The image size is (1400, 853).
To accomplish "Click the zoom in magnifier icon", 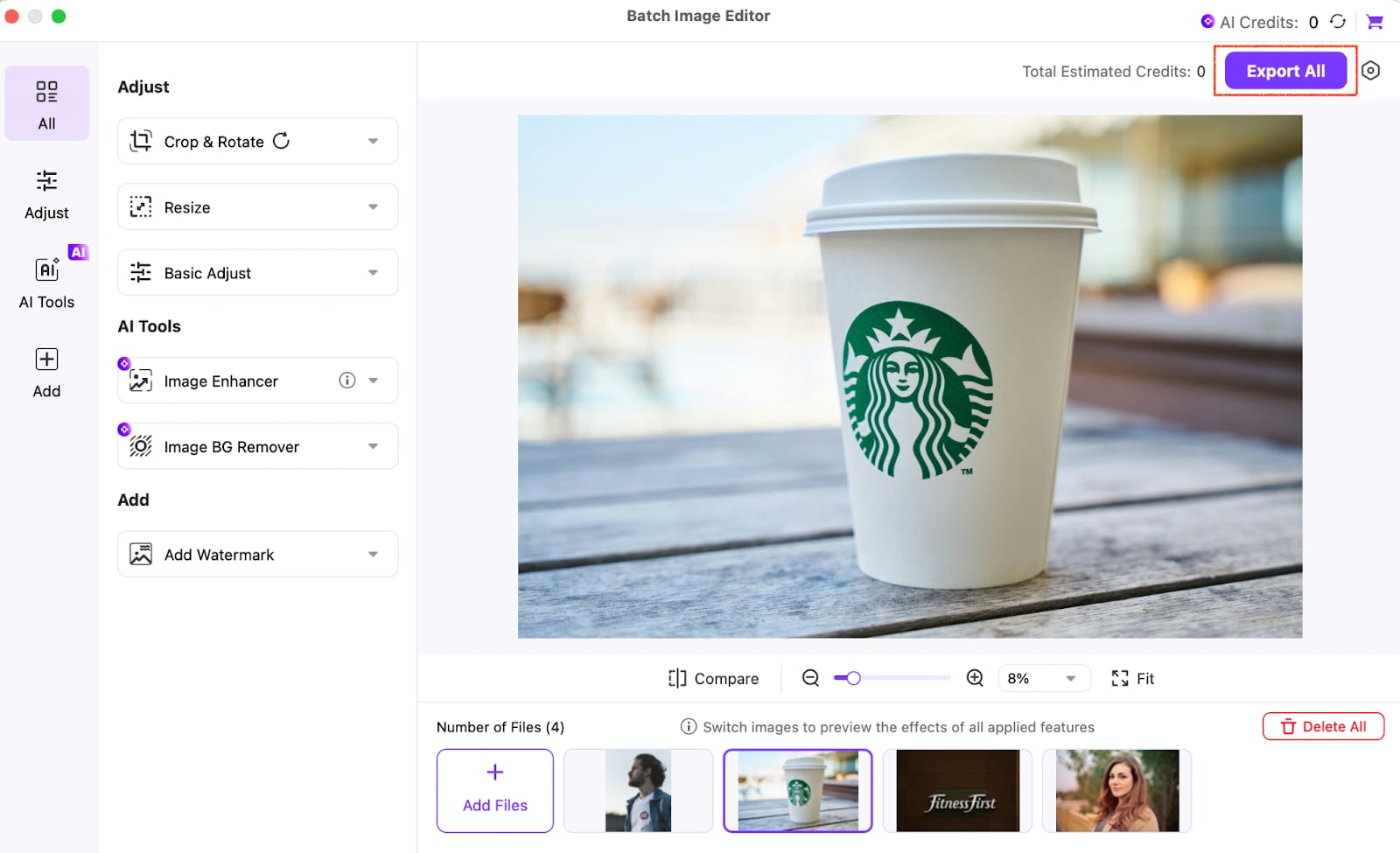I will [x=975, y=678].
